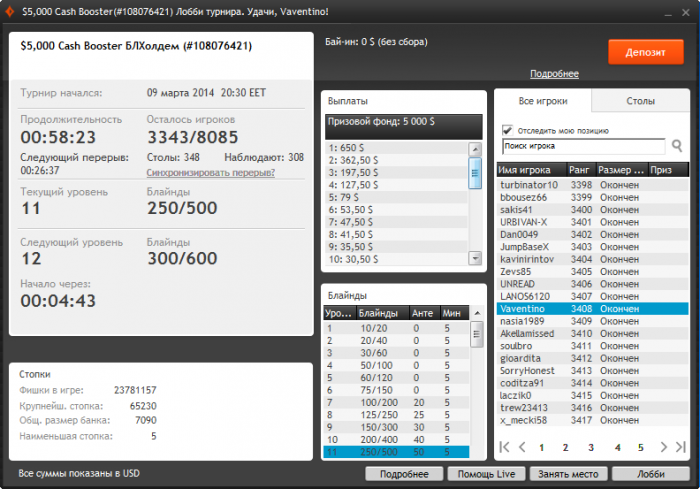700x489 pixels.
Task: Select player row 'LANOS6120'
Action: [x=592, y=297]
